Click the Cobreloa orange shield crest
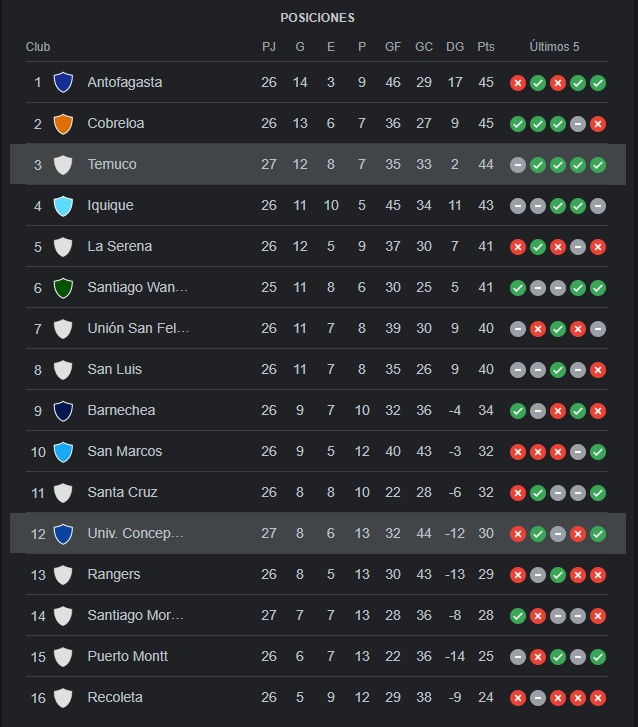This screenshot has height=727, width=638. (x=63, y=124)
